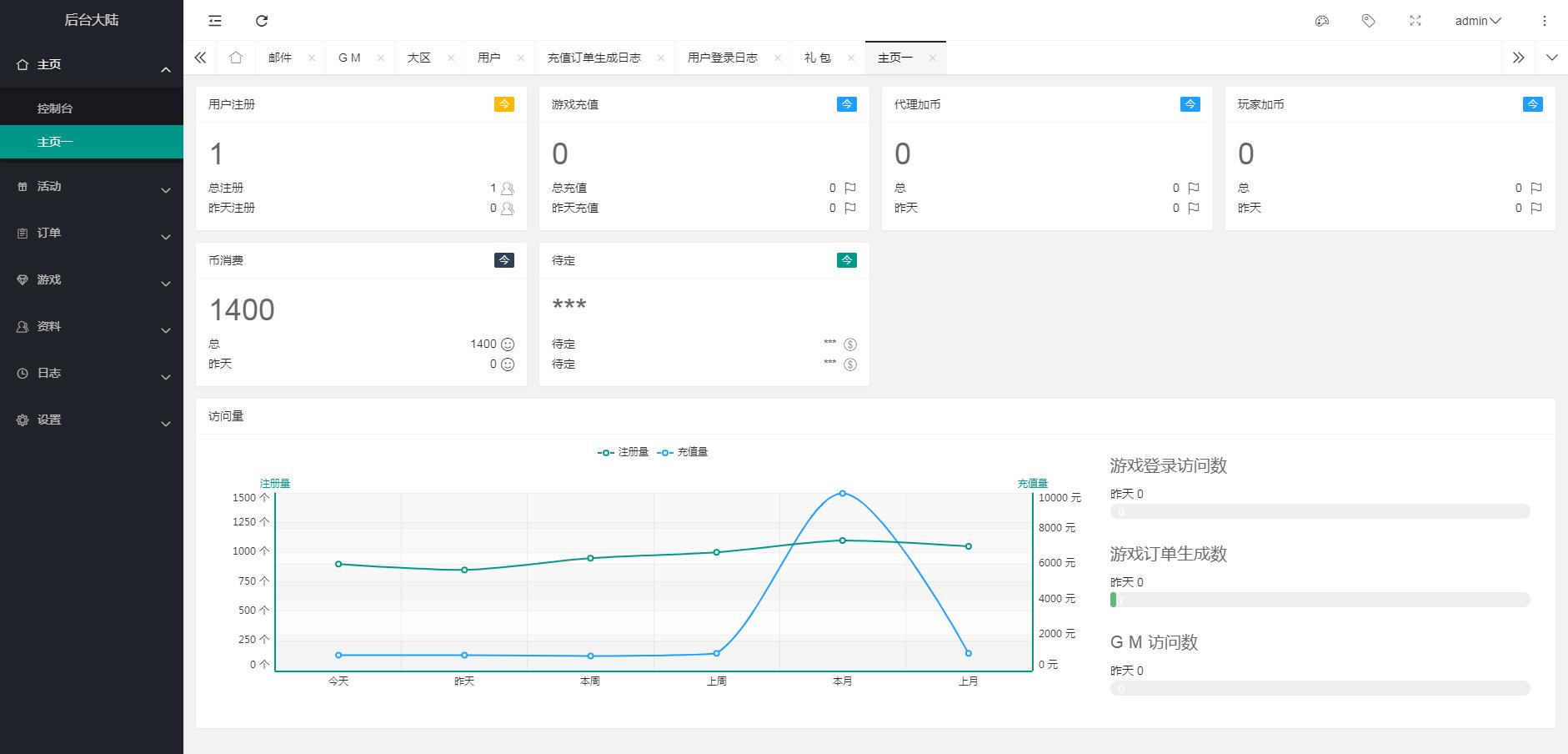Click the tag note icon in header
Screen dimensions: 1568x754
tap(1368, 21)
